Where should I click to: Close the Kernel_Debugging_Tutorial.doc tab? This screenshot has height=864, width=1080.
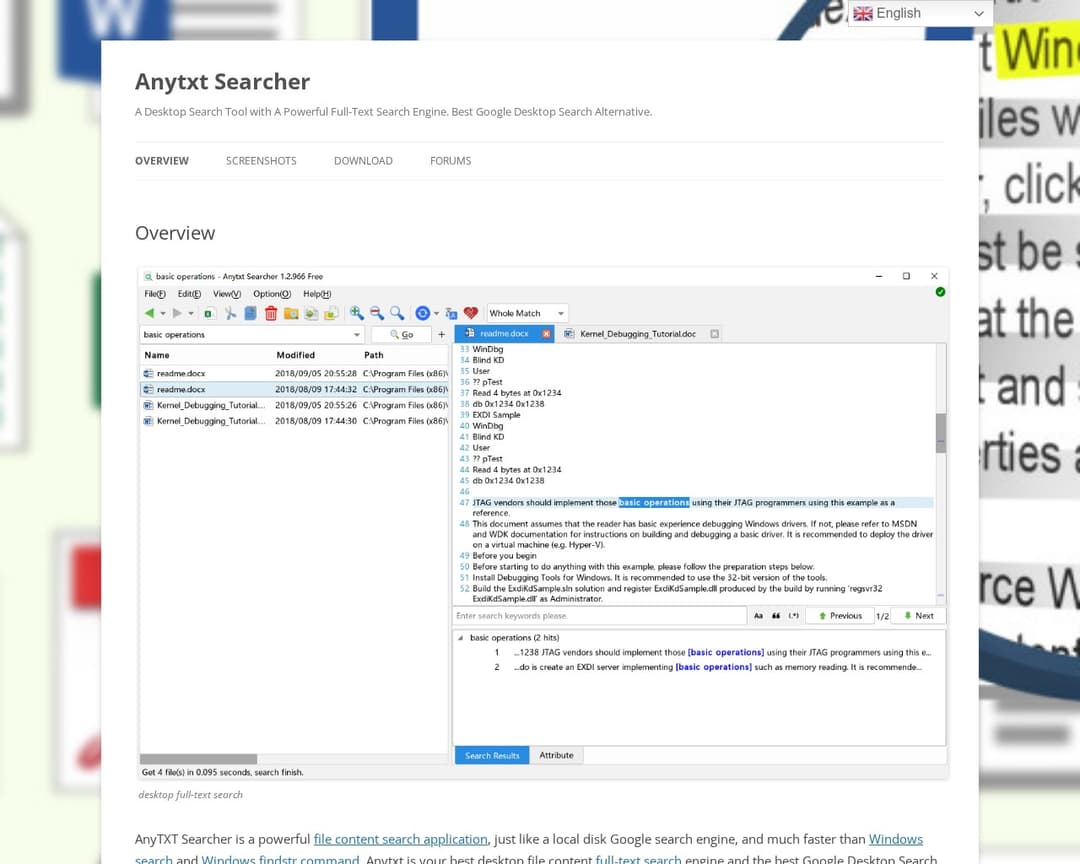(x=714, y=333)
